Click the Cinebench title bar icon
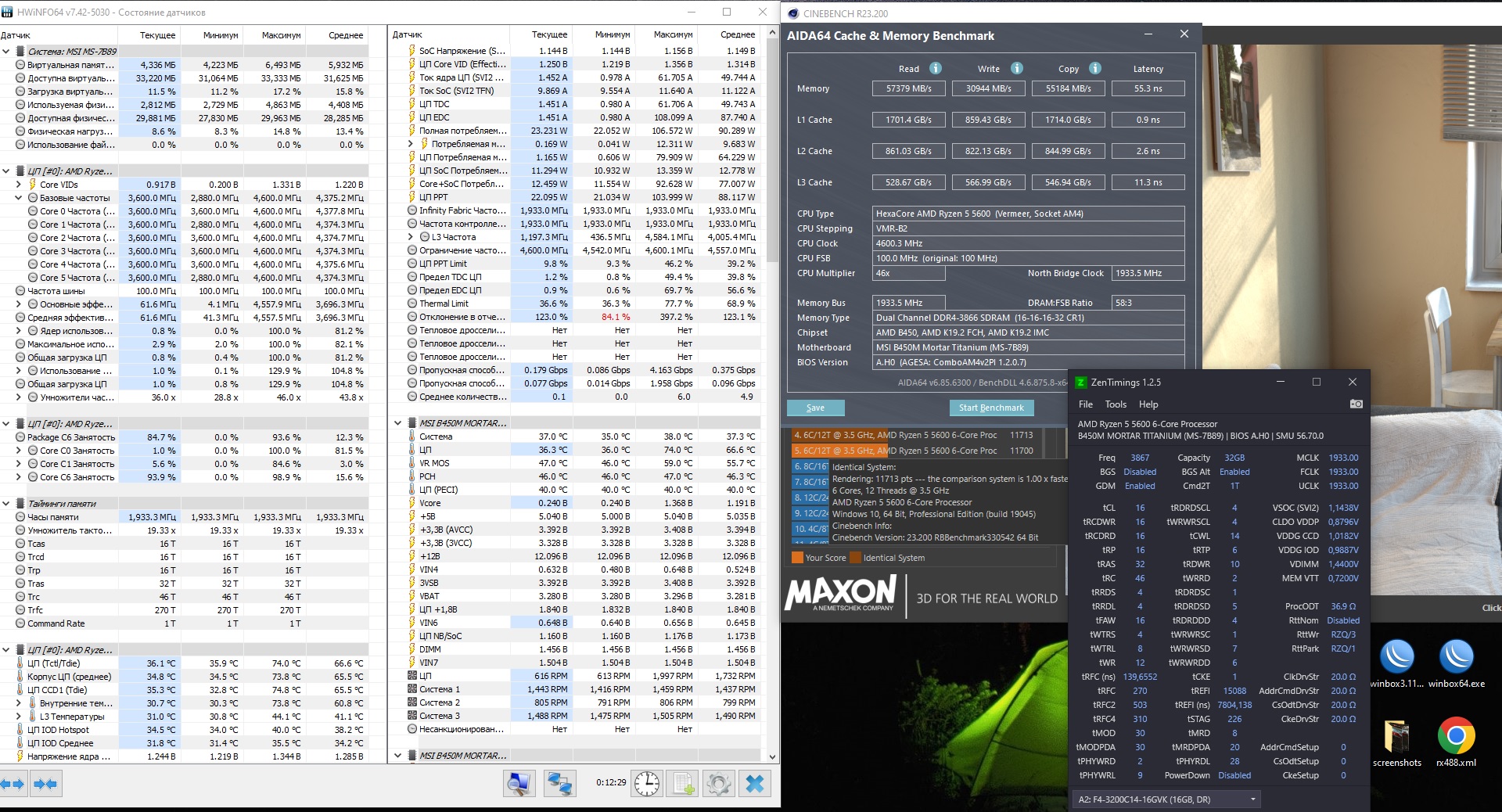Viewport: 1502px width, 812px height. (x=793, y=13)
